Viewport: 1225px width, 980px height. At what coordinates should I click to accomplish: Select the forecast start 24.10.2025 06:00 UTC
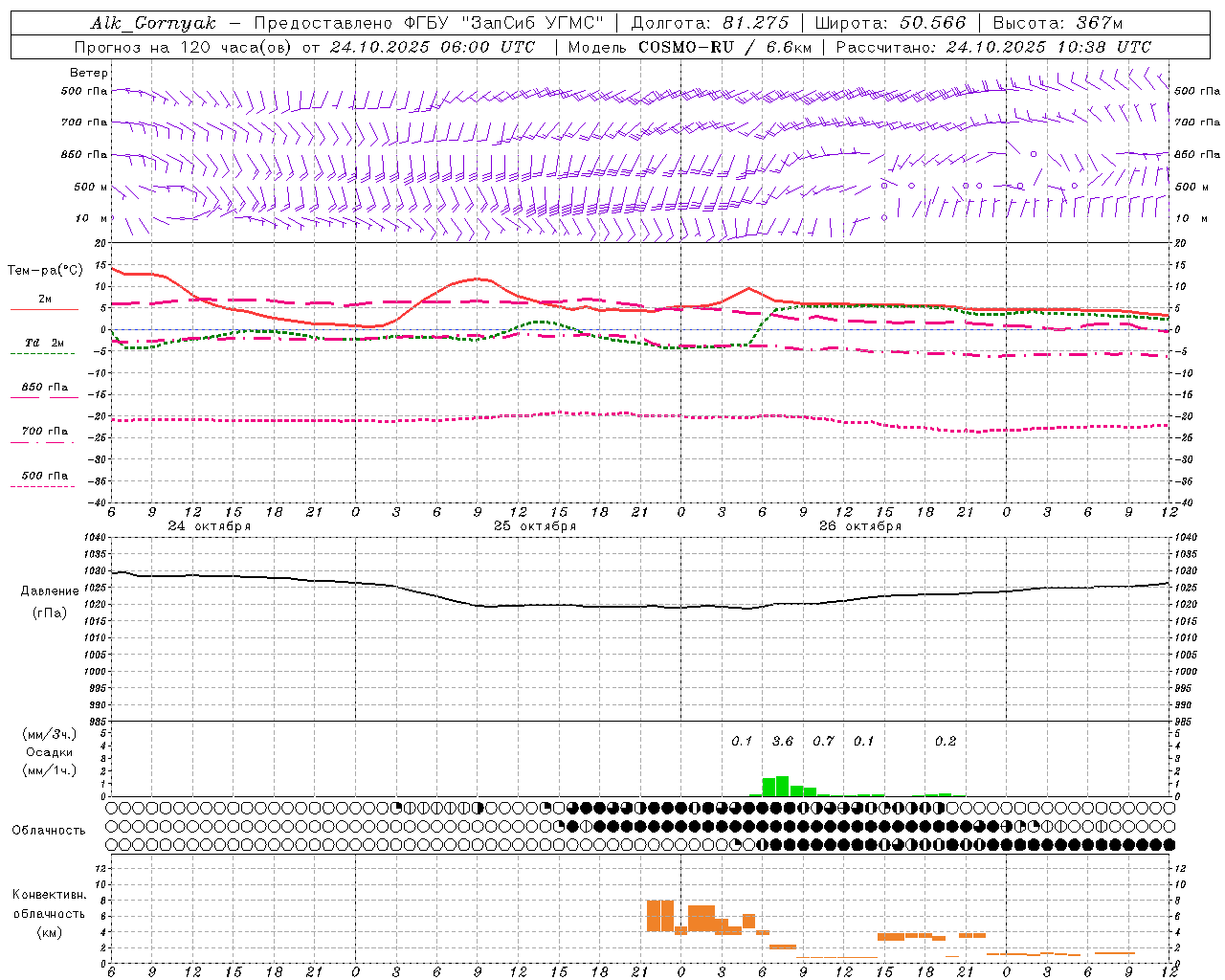[433, 47]
